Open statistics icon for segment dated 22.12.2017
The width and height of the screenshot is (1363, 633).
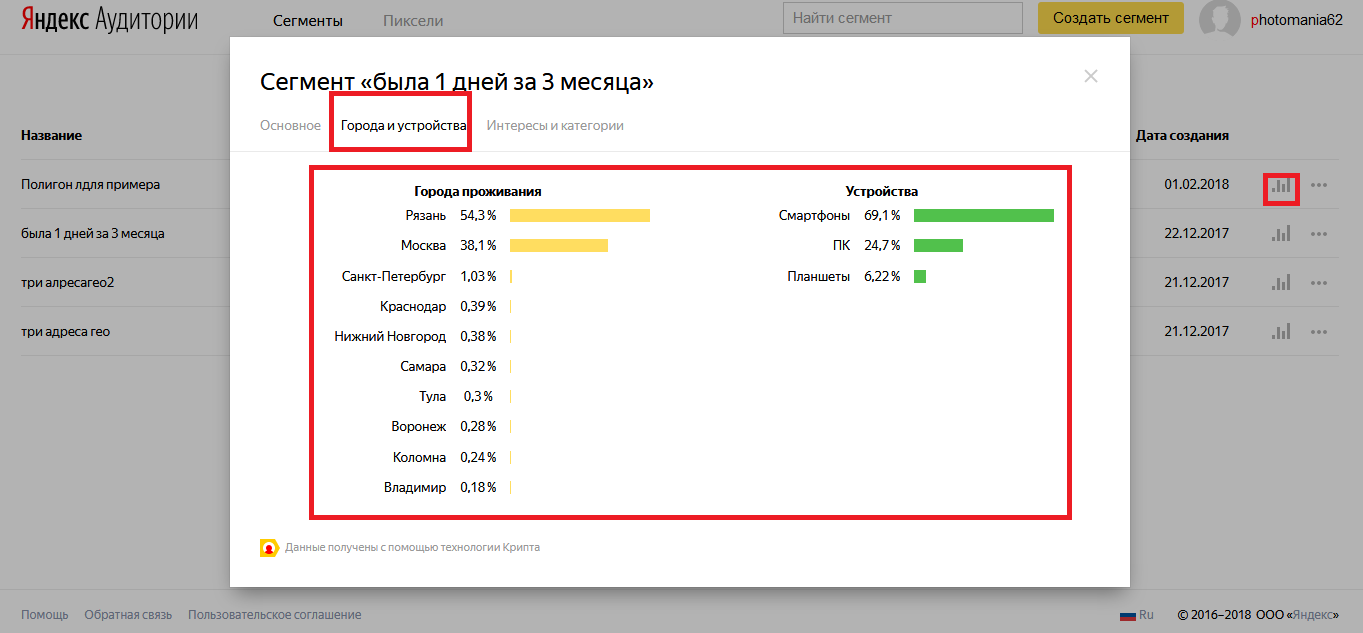tap(1281, 234)
